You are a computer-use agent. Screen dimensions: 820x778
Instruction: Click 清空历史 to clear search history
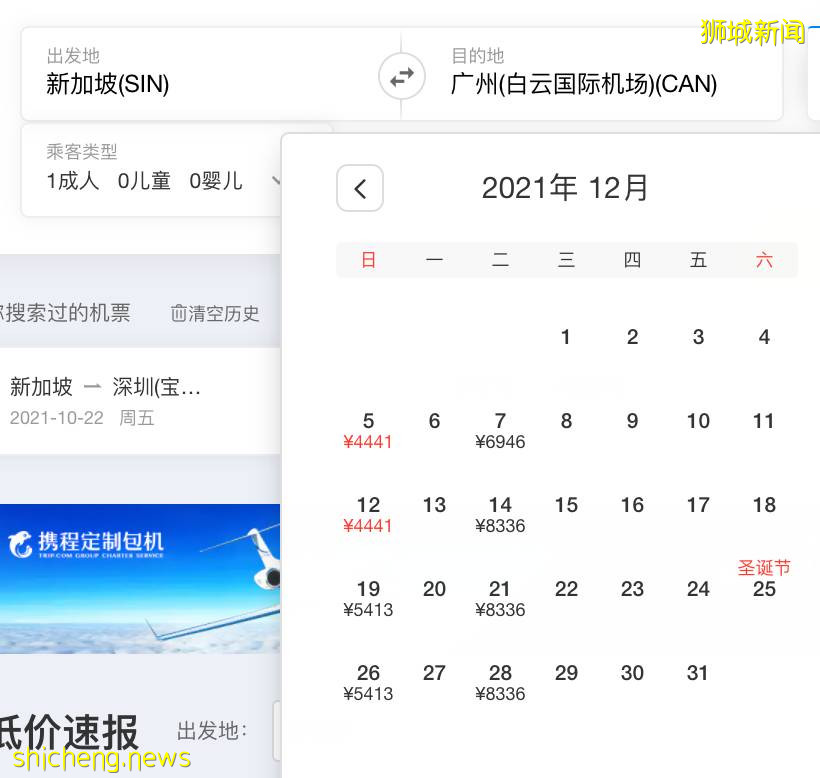(x=225, y=313)
